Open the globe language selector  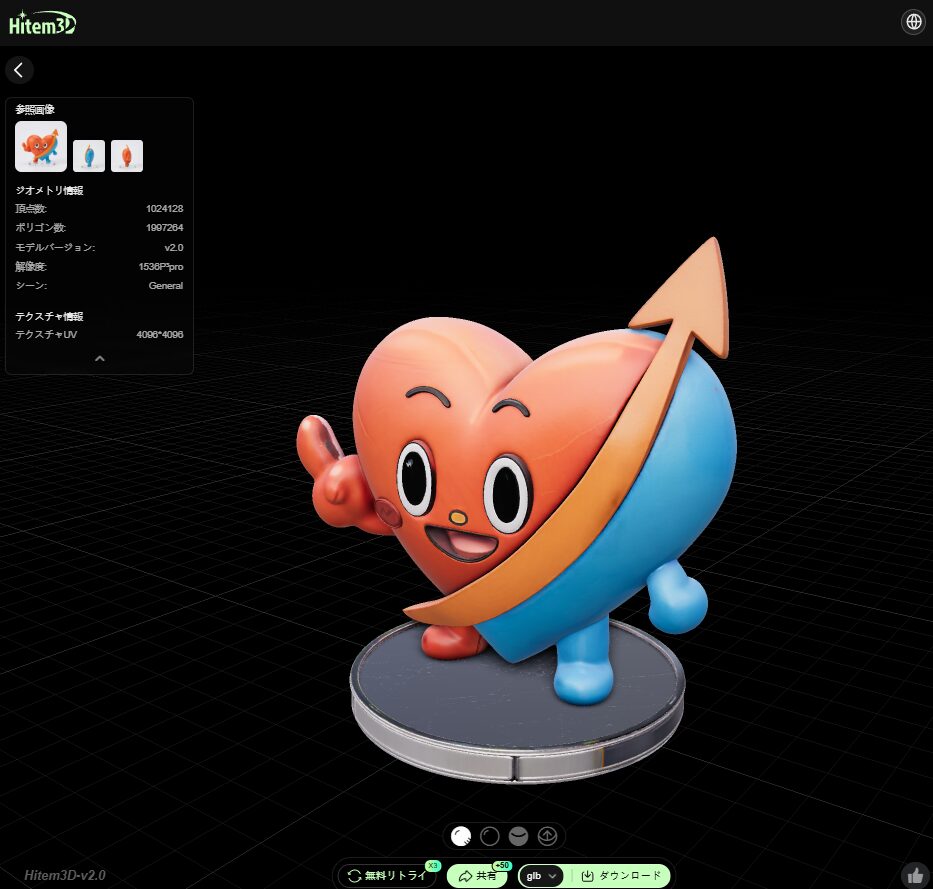[x=913, y=22]
